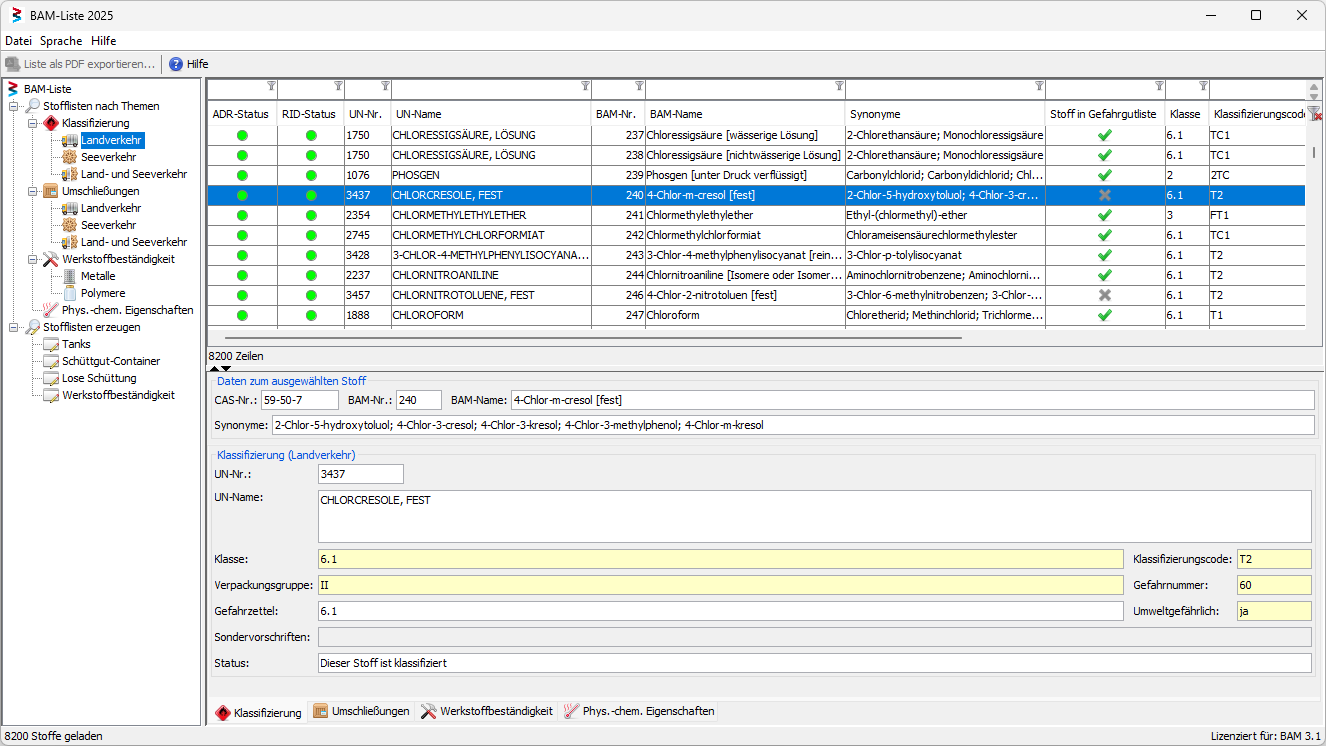1326x746 pixels.
Task: Switch to the Werkstoffbeständigkeit bottom tab
Action: tap(486, 712)
